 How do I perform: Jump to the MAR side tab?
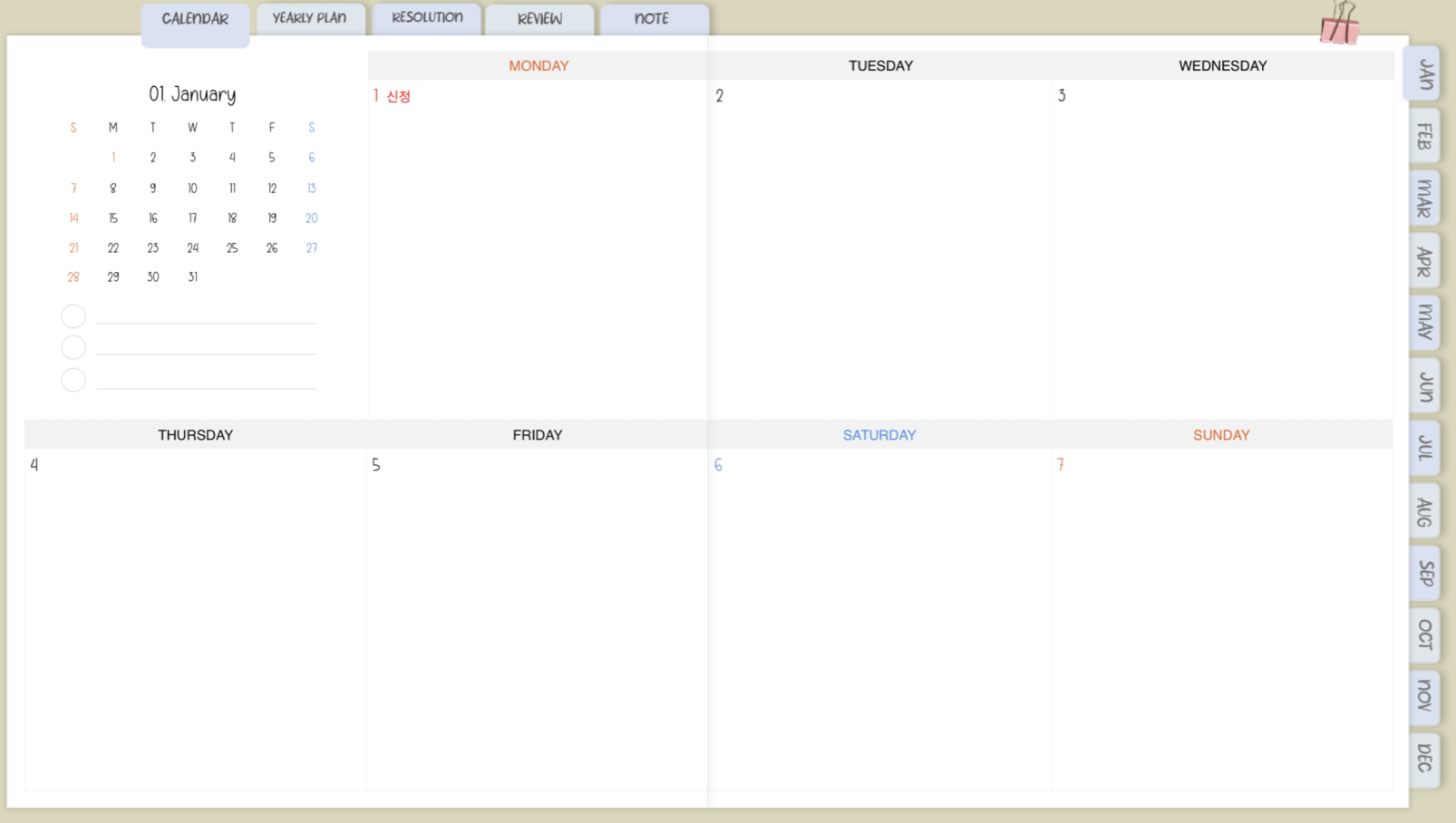point(1424,198)
